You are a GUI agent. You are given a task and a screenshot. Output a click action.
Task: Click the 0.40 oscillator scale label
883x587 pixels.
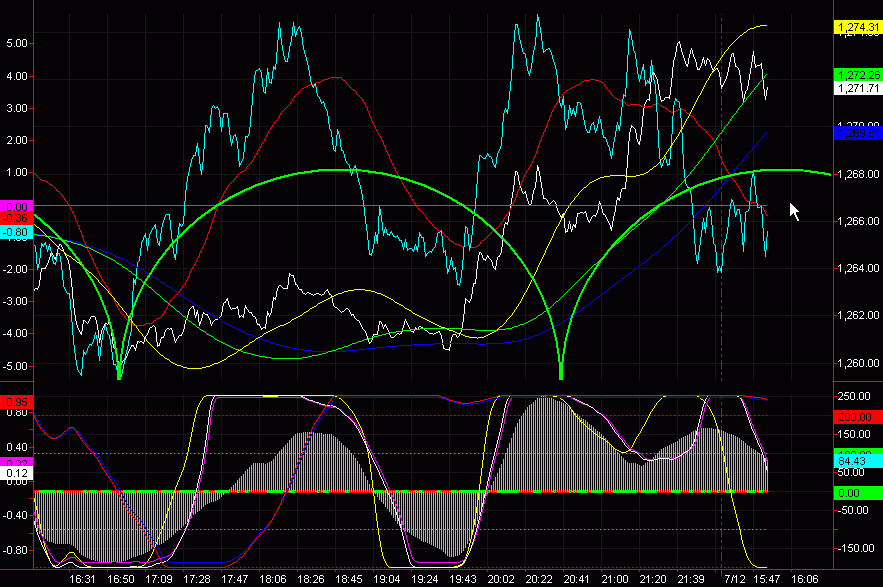point(17,447)
